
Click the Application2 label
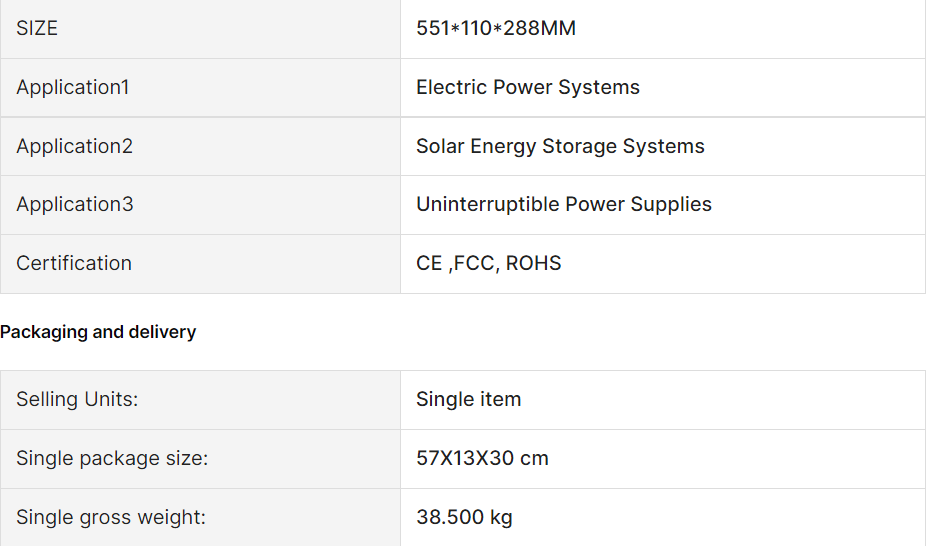click(x=74, y=146)
